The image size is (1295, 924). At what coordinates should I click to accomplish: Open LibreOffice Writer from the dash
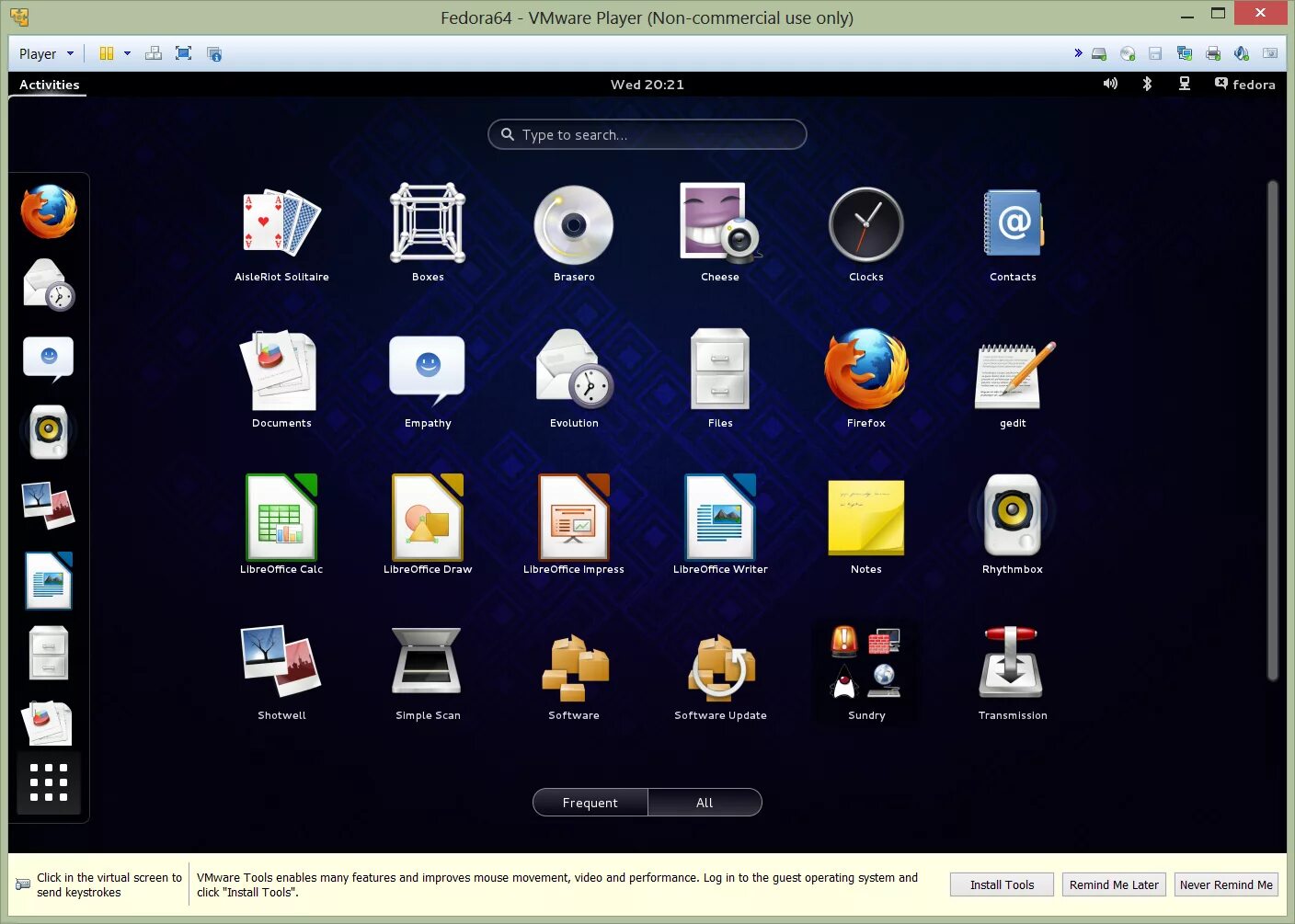click(x=49, y=580)
